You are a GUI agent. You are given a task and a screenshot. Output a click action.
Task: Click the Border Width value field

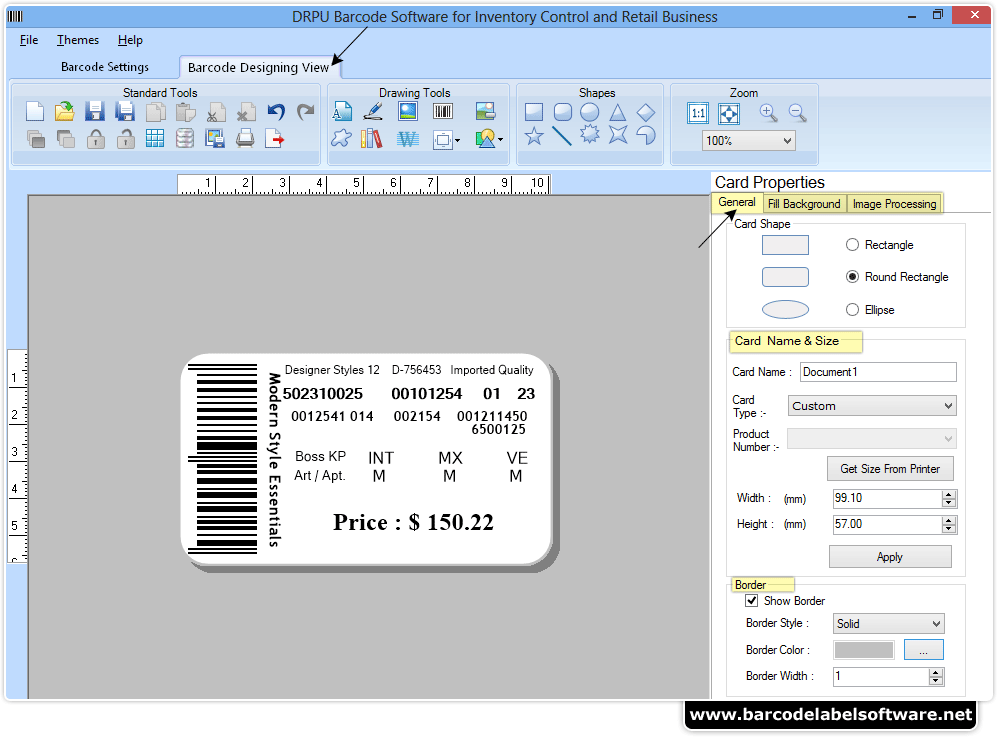(x=881, y=676)
